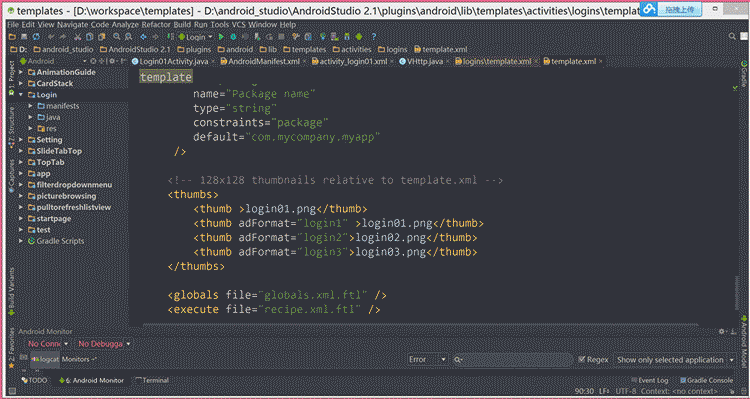Expand the Gradle Scripts node
Viewport: 750px width, 399px height.
[x=21, y=241]
